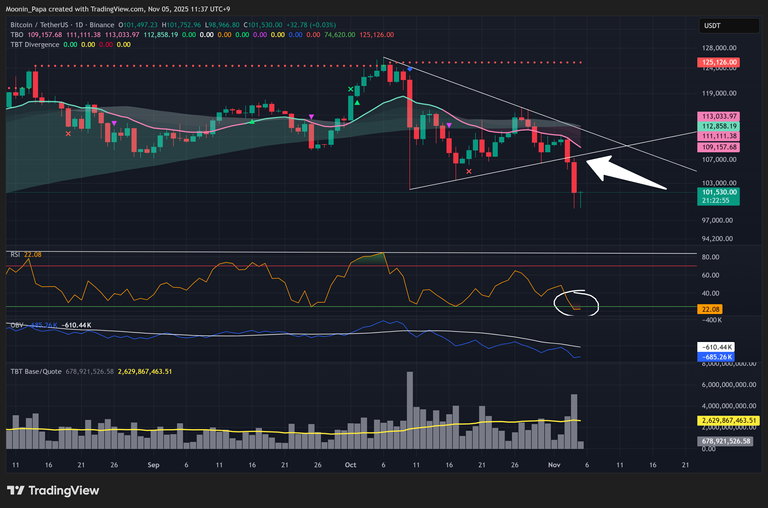Click the red 125,126.00 price label
The image size is (768, 508).
pos(720,62)
